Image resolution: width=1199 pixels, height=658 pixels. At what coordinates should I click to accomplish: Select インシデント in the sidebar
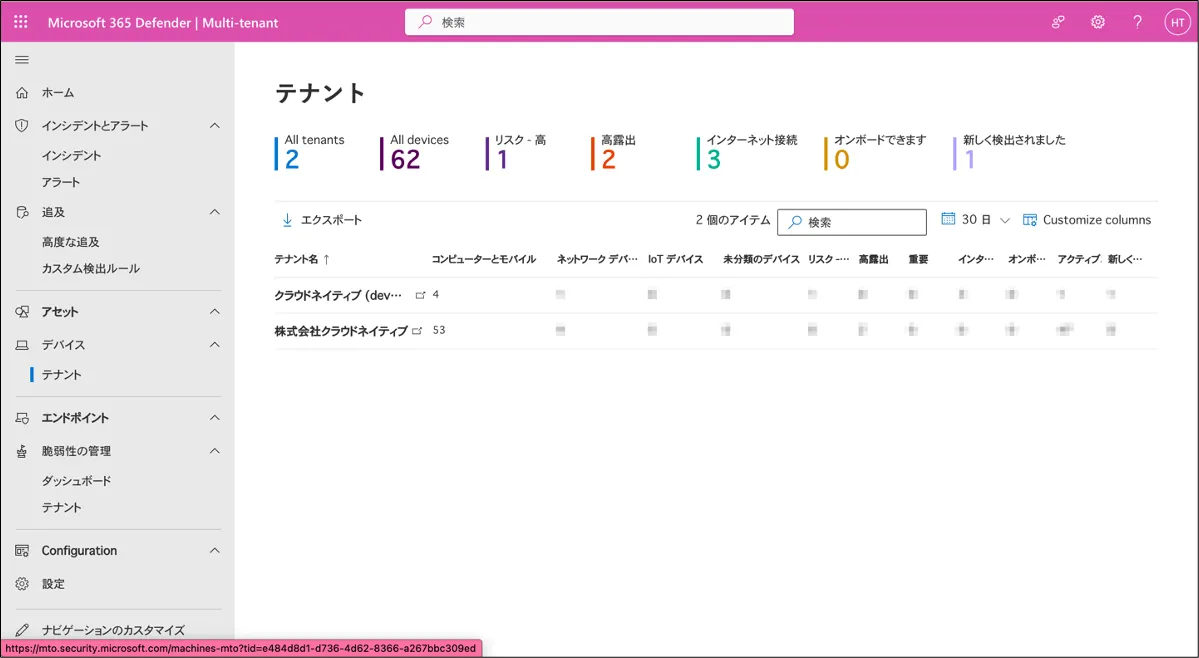71,156
